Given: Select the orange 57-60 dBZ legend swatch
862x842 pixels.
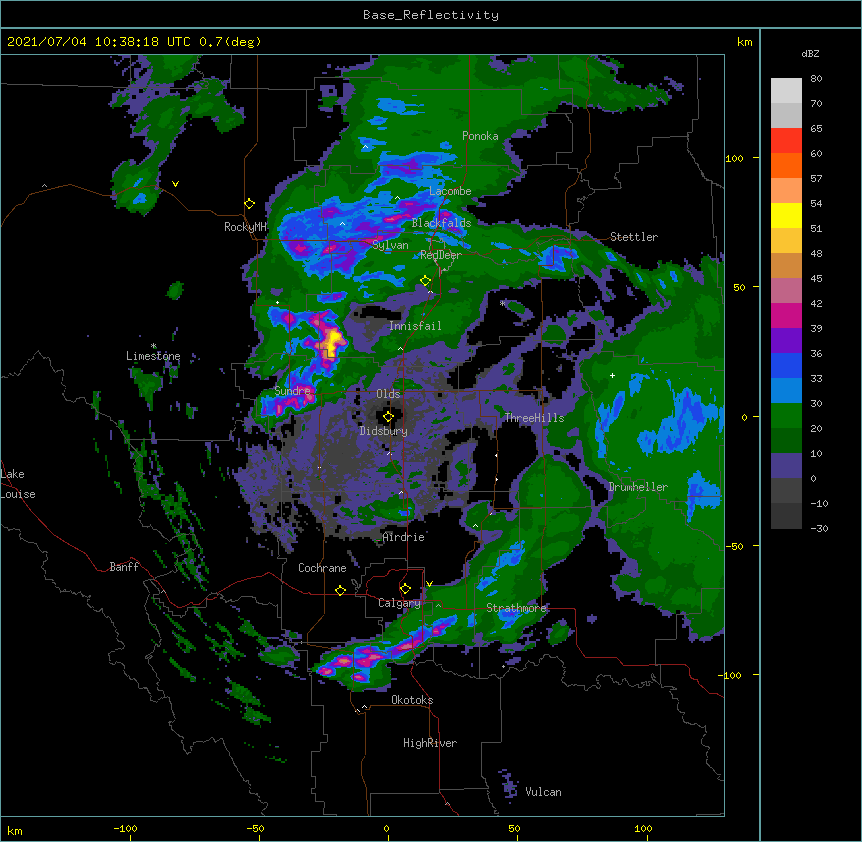Looking at the screenshot, I should 786,165.
